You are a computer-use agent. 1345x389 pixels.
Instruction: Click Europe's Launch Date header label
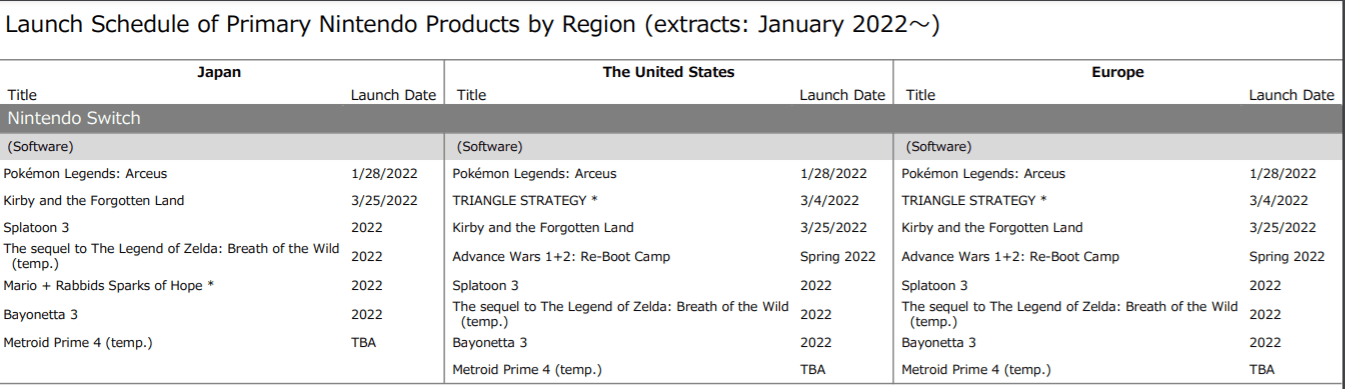click(1291, 95)
